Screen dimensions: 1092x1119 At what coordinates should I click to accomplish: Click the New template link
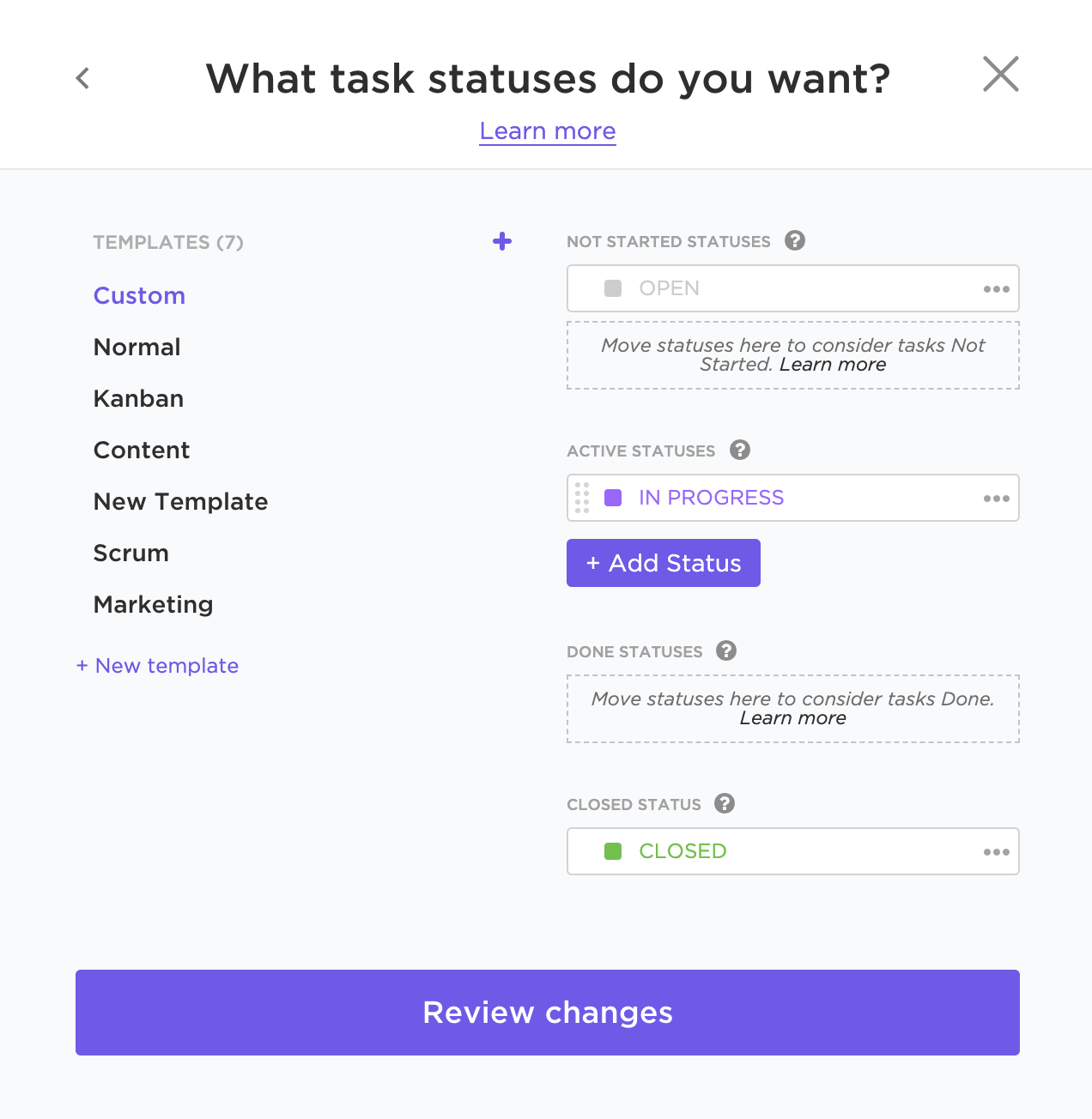(x=158, y=666)
